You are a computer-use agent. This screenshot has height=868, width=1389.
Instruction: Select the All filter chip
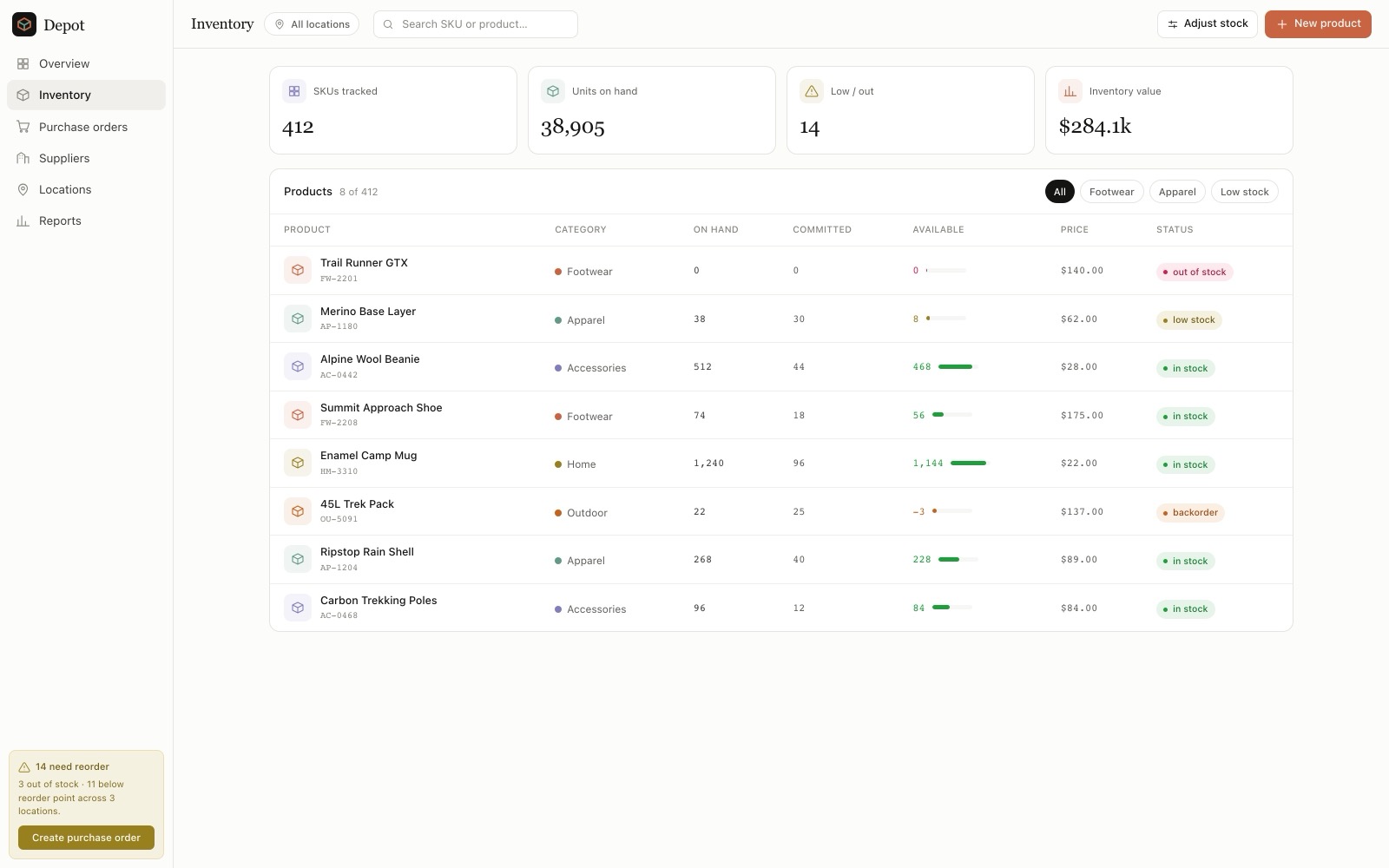1059,192
